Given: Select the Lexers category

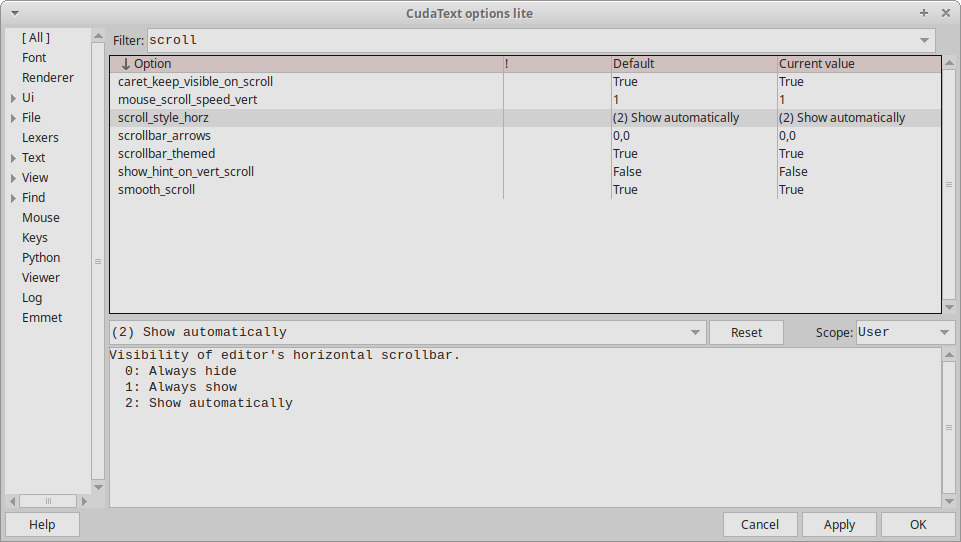Looking at the screenshot, I should point(40,138).
